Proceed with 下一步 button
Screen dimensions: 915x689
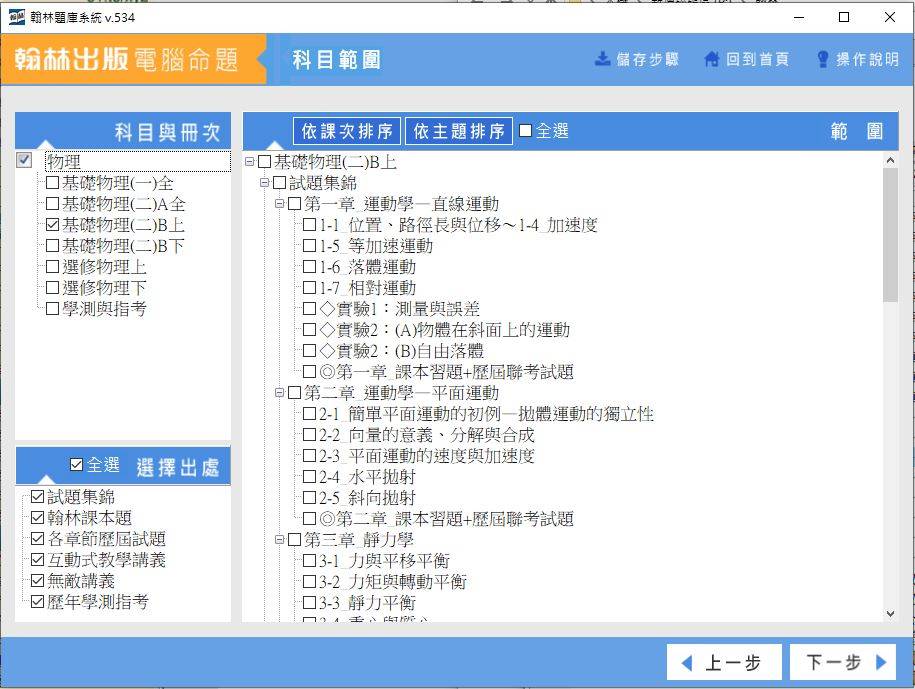843,662
